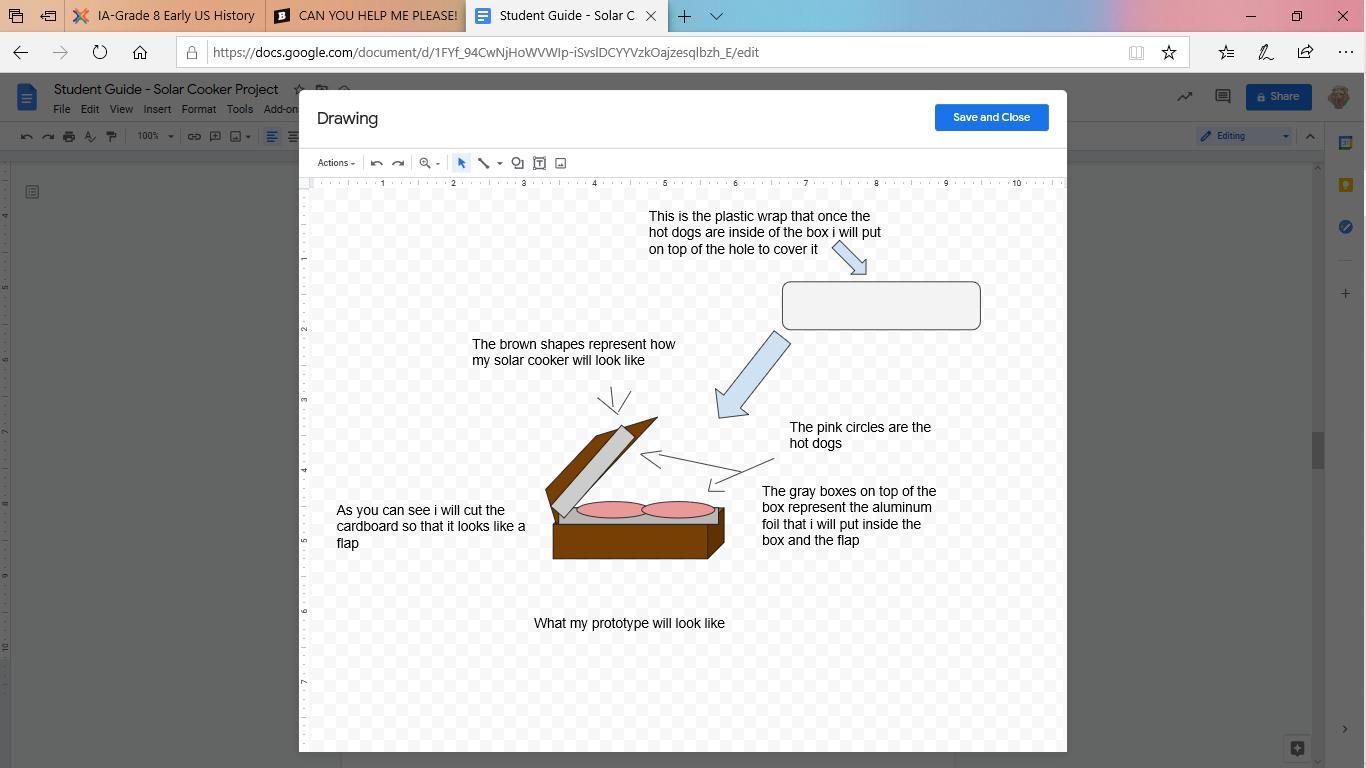Open the View menu
This screenshot has height=768, width=1366.
121,109
